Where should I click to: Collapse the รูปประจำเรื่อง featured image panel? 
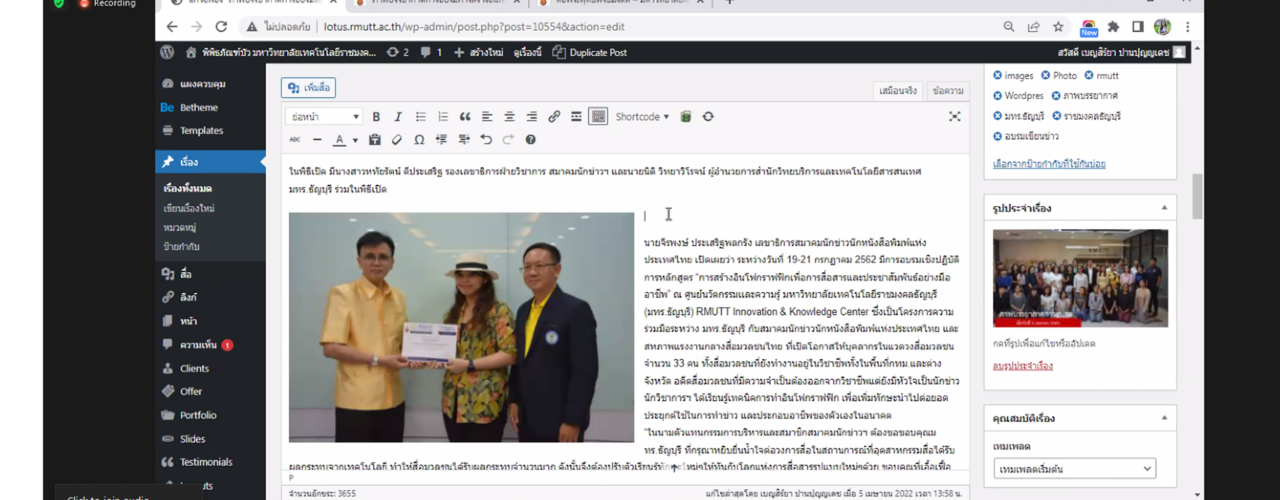point(1164,208)
